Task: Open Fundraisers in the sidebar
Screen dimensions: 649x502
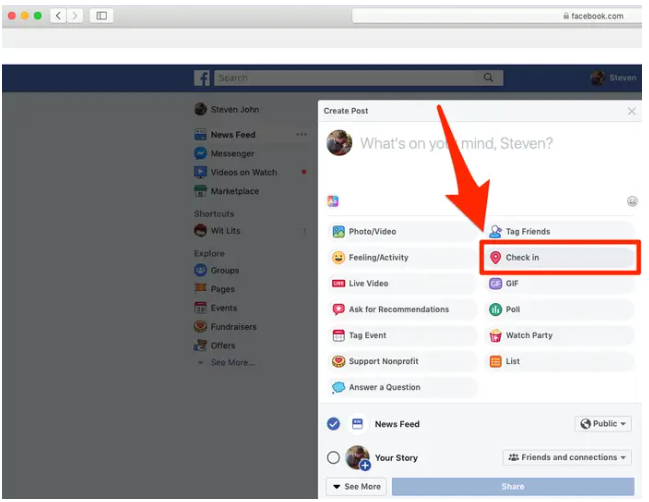Action: [226, 327]
